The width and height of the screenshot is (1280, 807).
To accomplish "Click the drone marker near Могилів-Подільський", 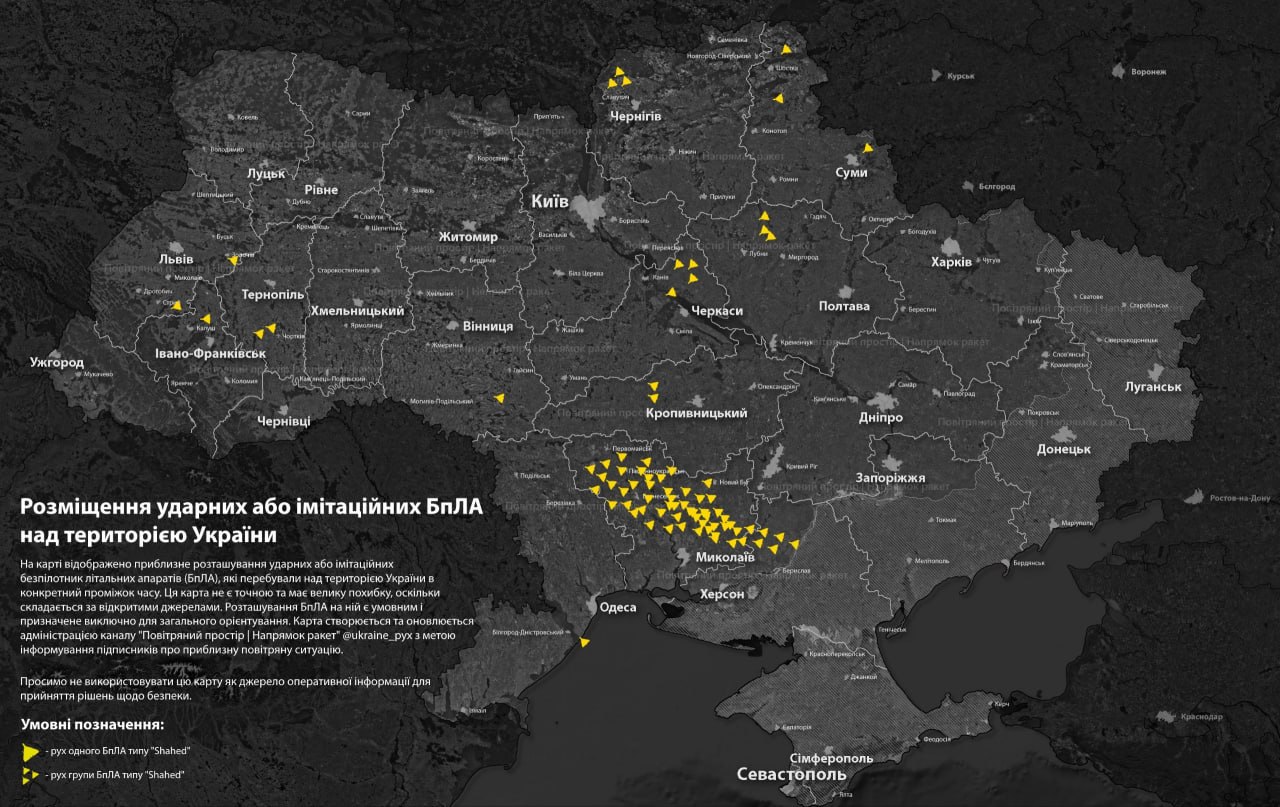I will [x=500, y=398].
